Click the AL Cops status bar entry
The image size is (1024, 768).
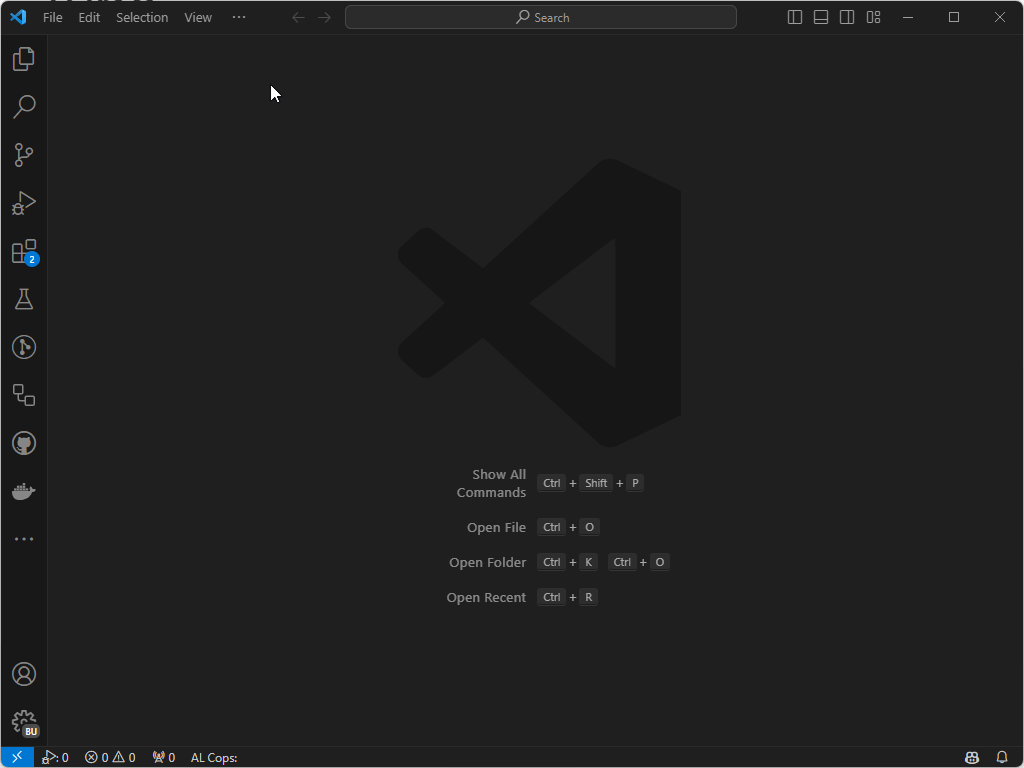tap(214, 758)
